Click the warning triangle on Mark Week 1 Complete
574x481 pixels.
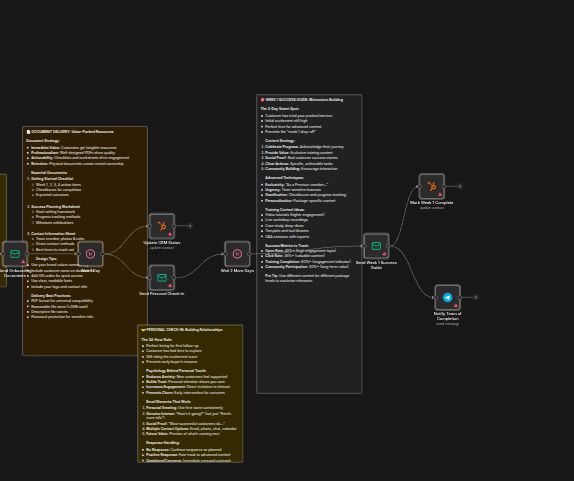(440, 194)
